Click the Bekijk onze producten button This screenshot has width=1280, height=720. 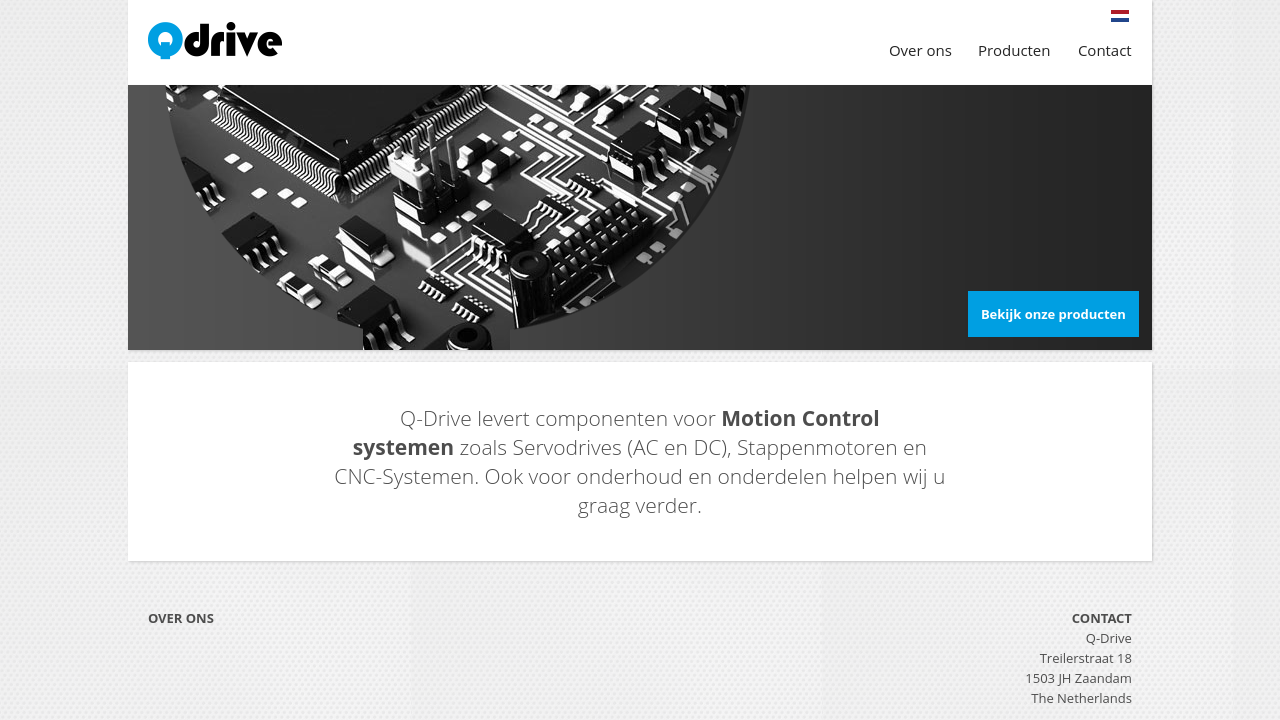[x=1053, y=314]
